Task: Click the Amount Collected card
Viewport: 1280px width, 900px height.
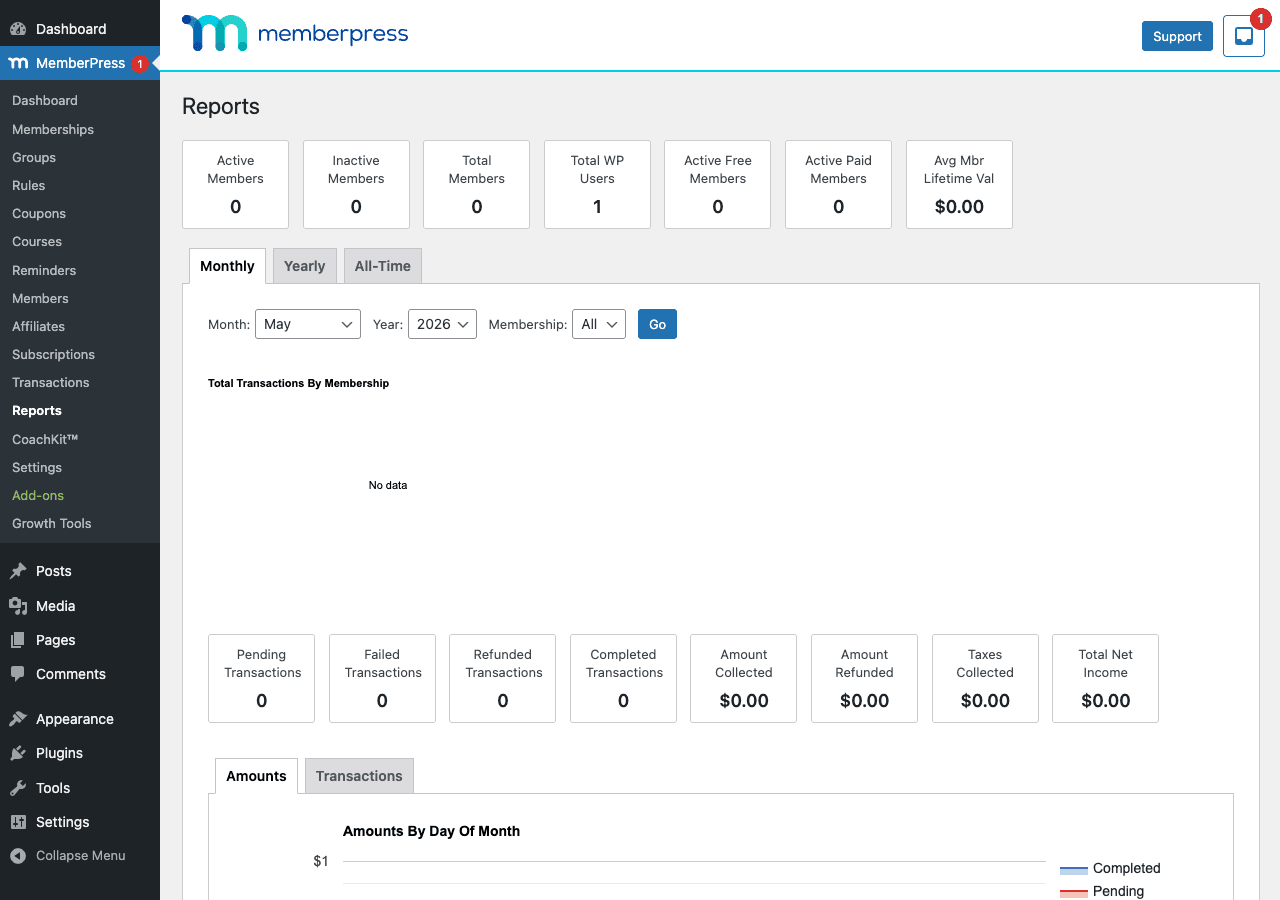Action: [743, 678]
